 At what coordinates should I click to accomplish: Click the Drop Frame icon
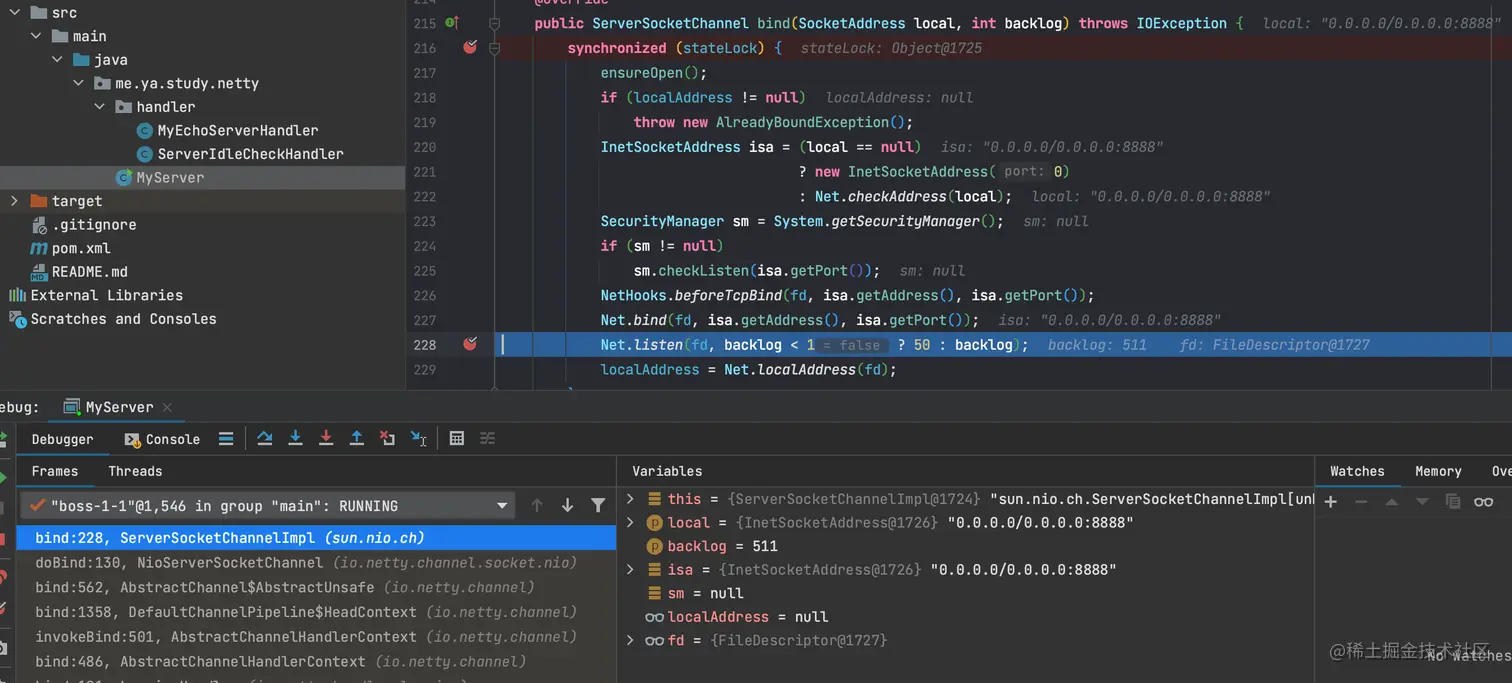tap(387, 438)
